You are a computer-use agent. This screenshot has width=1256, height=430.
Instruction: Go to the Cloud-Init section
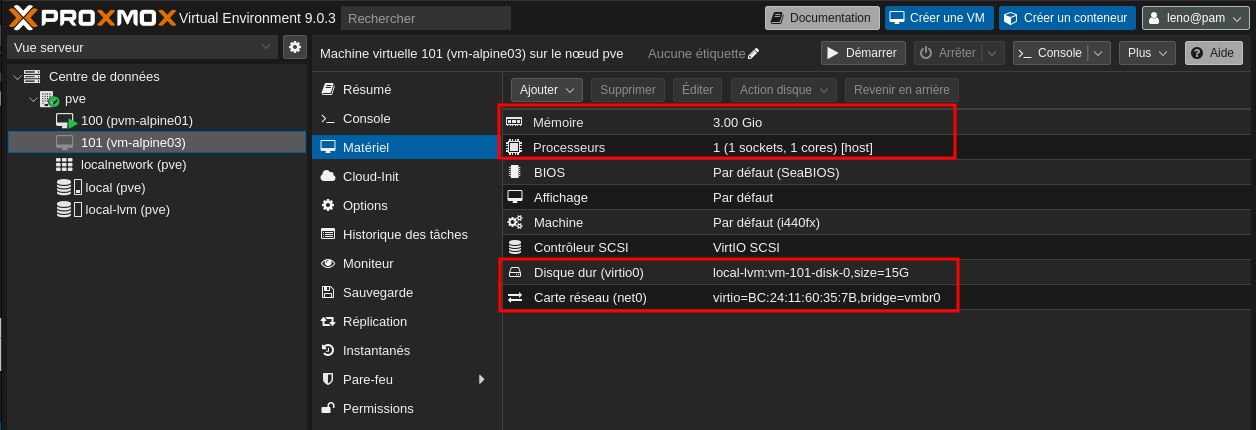click(x=370, y=176)
